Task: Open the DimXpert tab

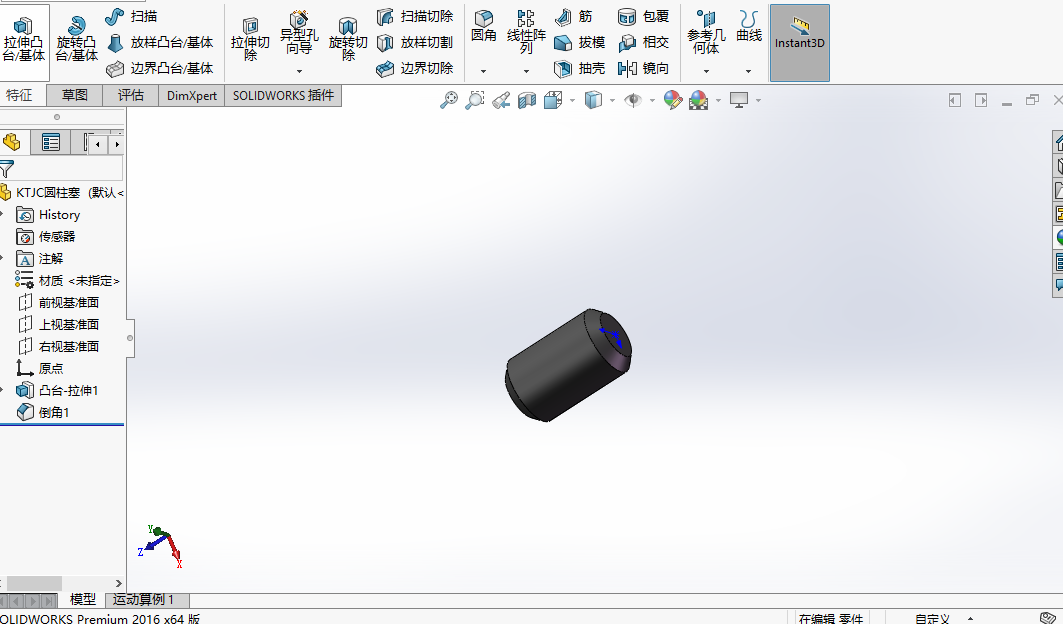Action: coord(192,96)
